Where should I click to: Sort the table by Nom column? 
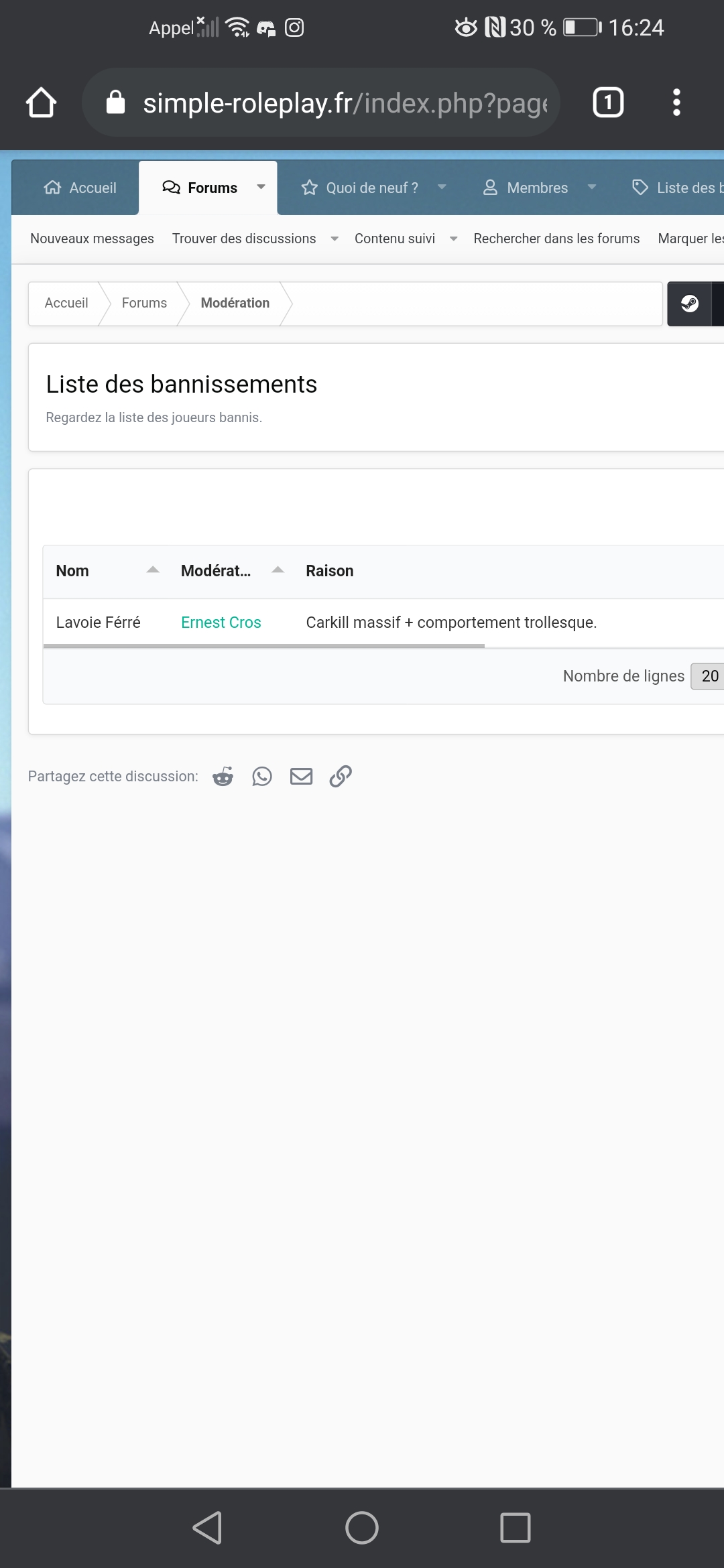pyautogui.click(x=72, y=571)
